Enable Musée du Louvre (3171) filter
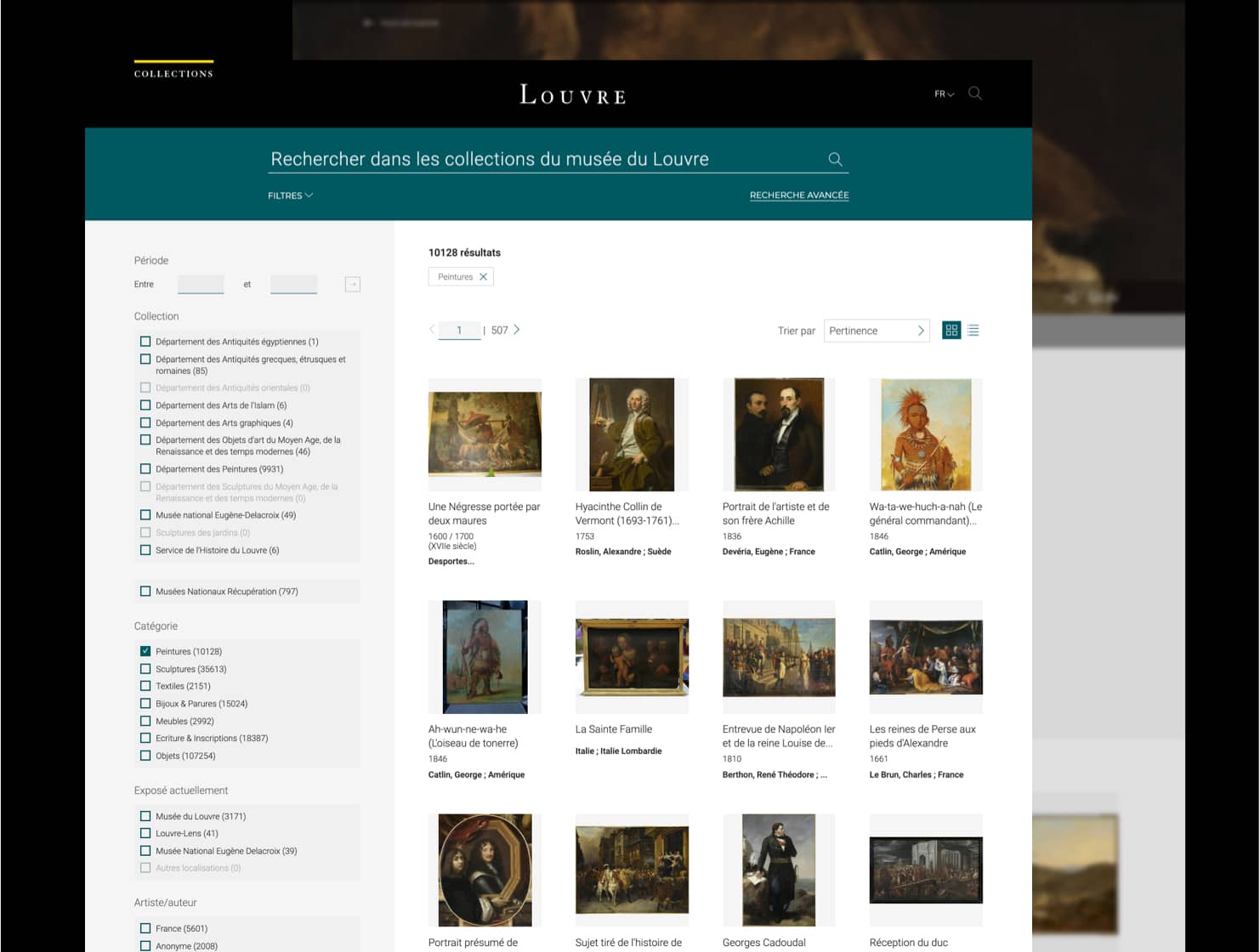 click(145, 816)
